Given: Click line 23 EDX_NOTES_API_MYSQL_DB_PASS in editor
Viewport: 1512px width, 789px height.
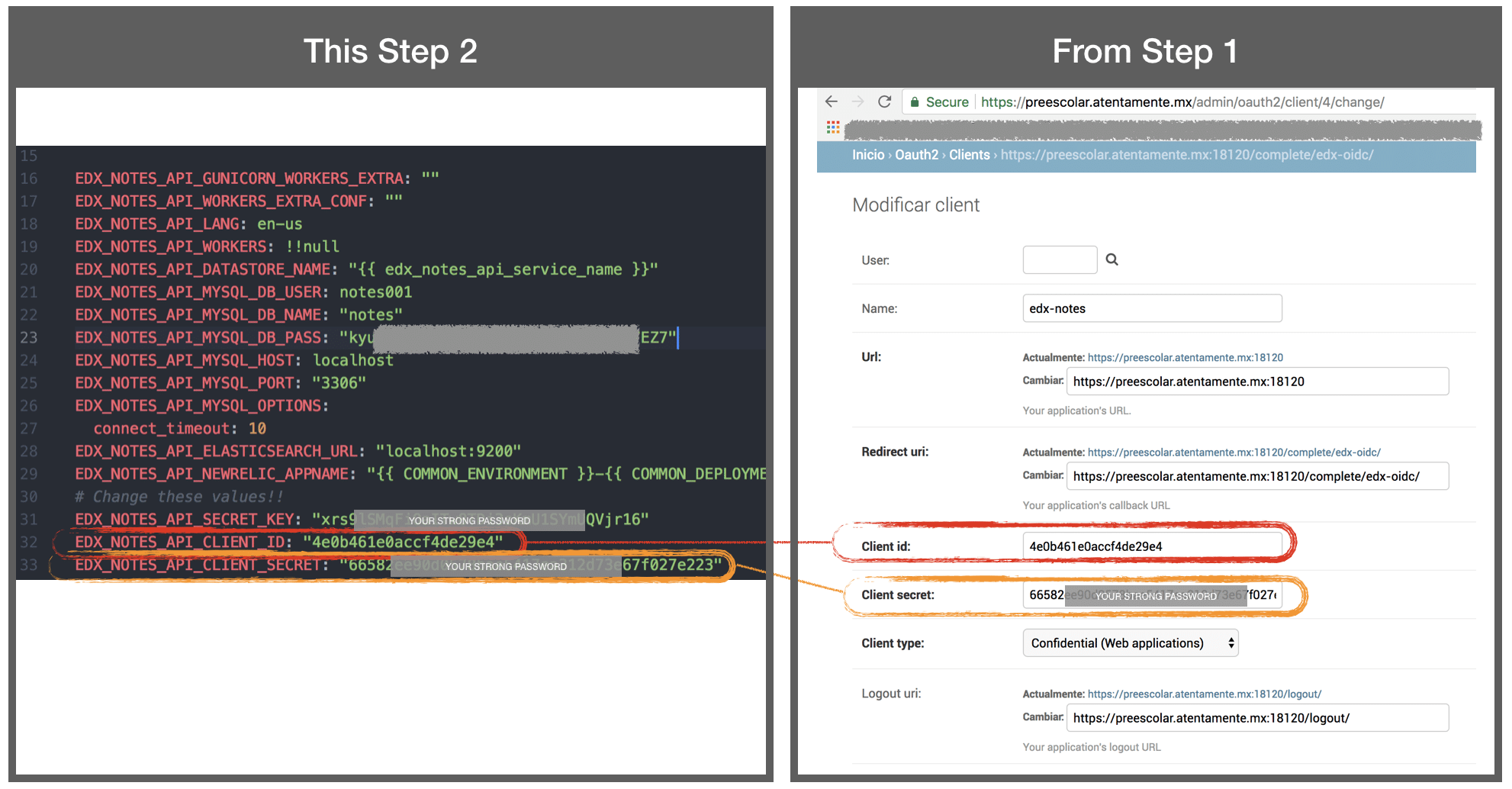Looking at the screenshot, I should point(376,338).
